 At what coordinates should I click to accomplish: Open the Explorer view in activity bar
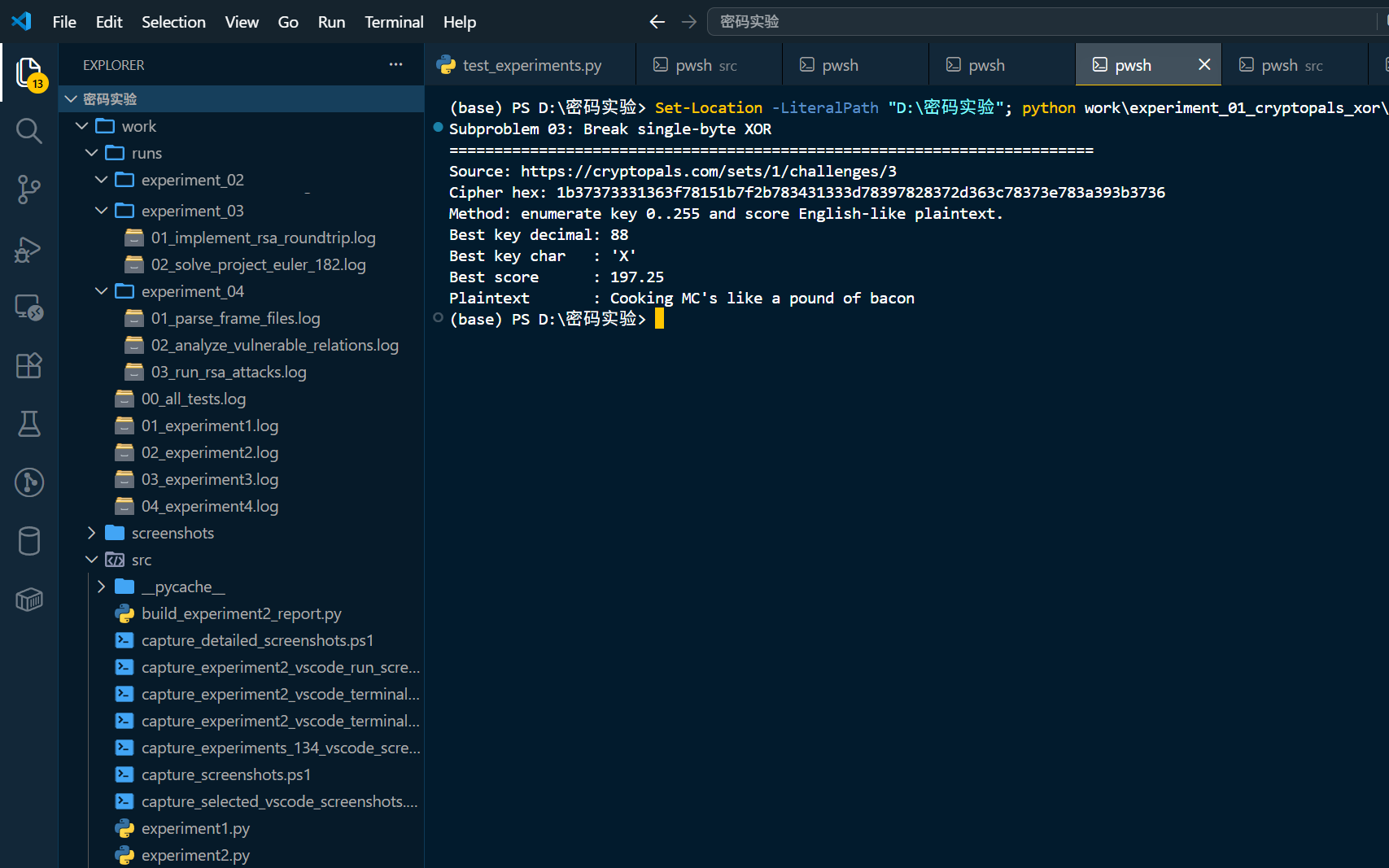pos(29,73)
